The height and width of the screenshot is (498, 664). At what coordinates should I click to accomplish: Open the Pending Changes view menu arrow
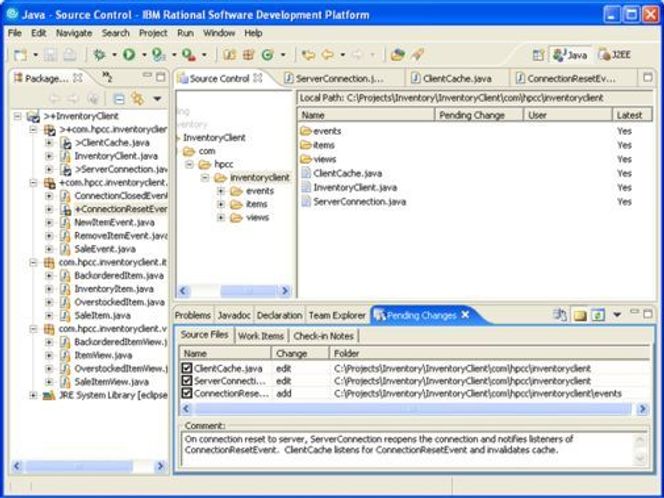pos(617,315)
